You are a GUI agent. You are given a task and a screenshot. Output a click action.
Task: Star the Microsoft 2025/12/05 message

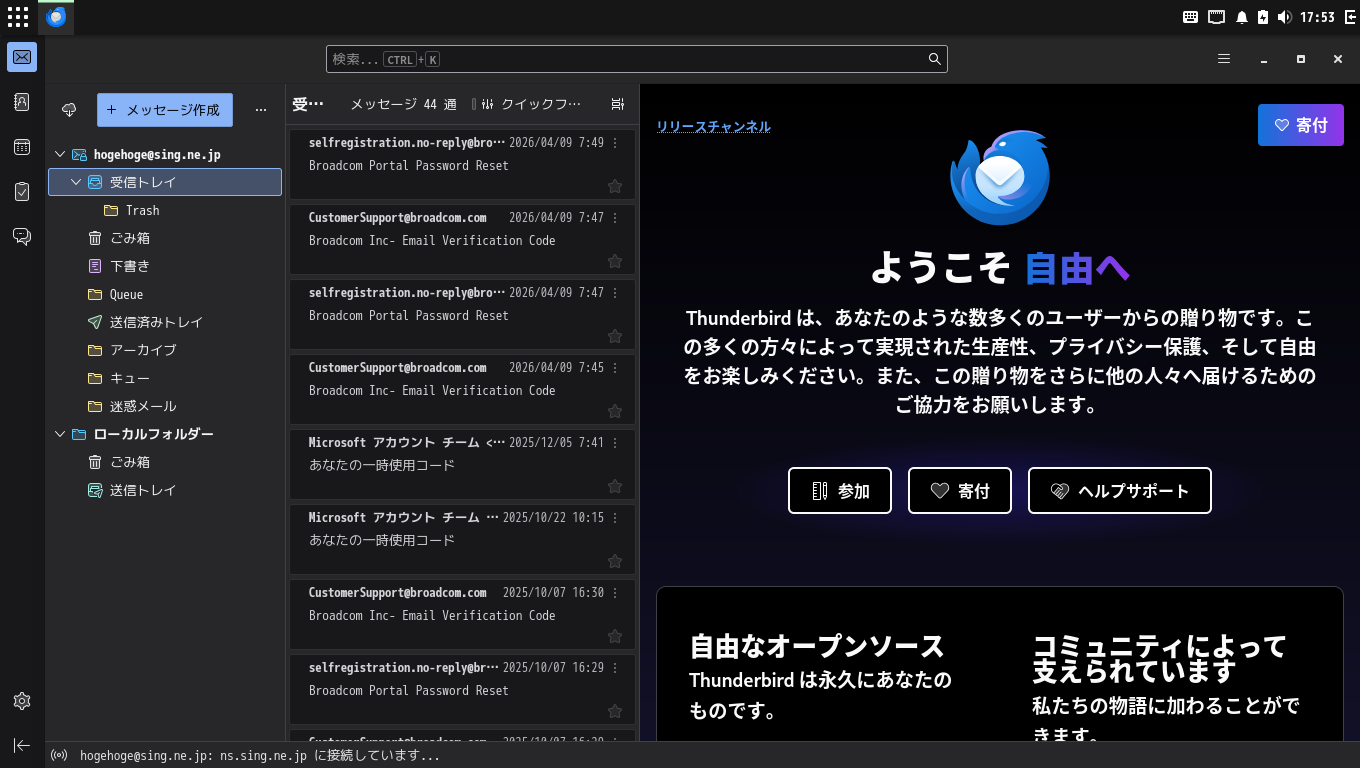615,486
